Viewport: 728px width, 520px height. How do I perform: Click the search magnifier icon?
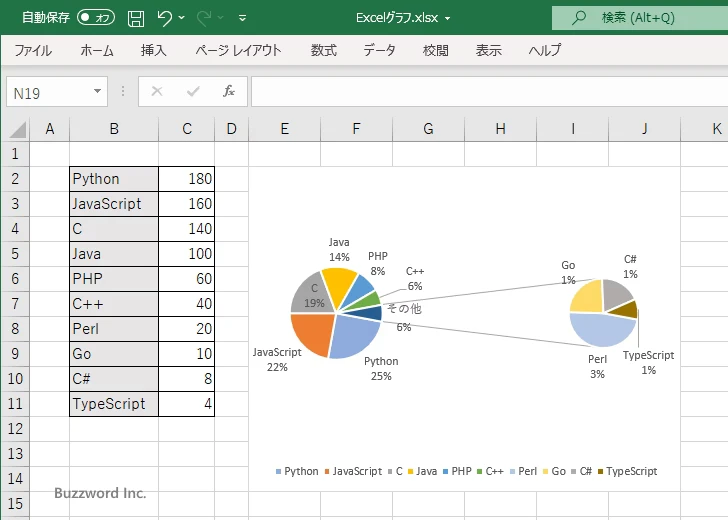578,18
